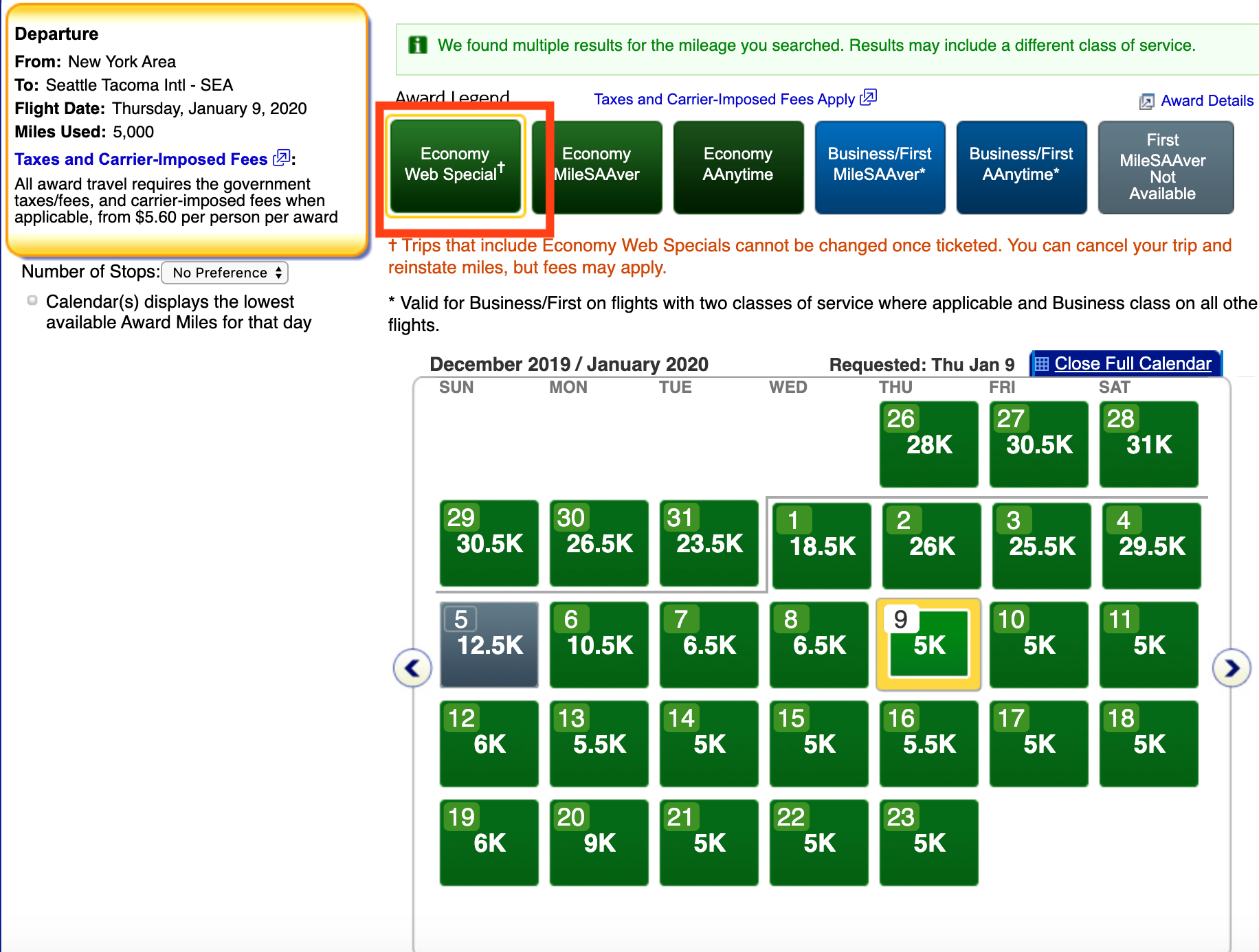Choose January 14 at 5K miles

click(x=709, y=744)
